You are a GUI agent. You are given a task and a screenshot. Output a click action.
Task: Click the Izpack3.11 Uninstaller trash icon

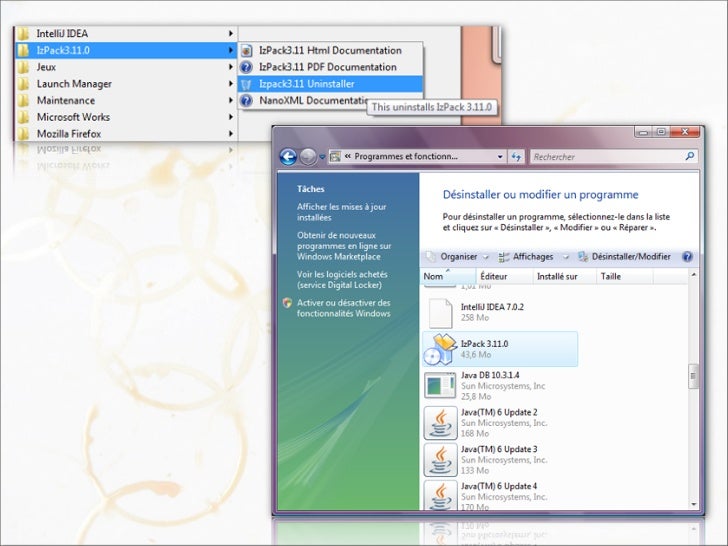(x=246, y=84)
